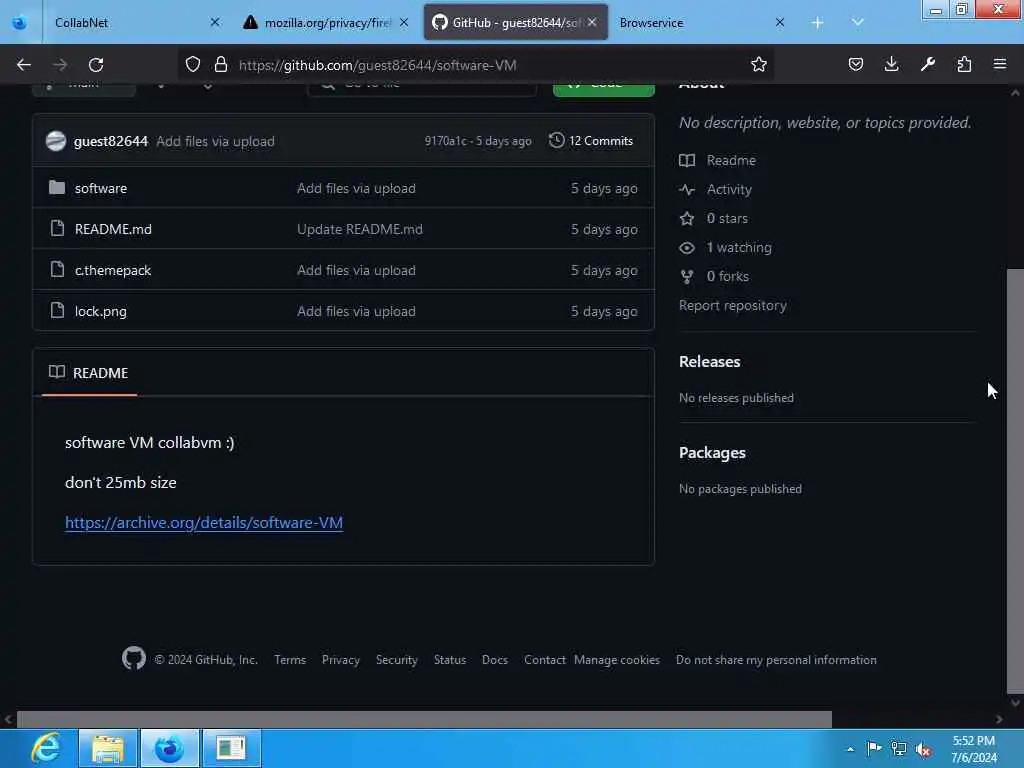The height and width of the screenshot is (768, 1024).
Task: Open the 'Update README.md' commit message
Action: pos(359,229)
